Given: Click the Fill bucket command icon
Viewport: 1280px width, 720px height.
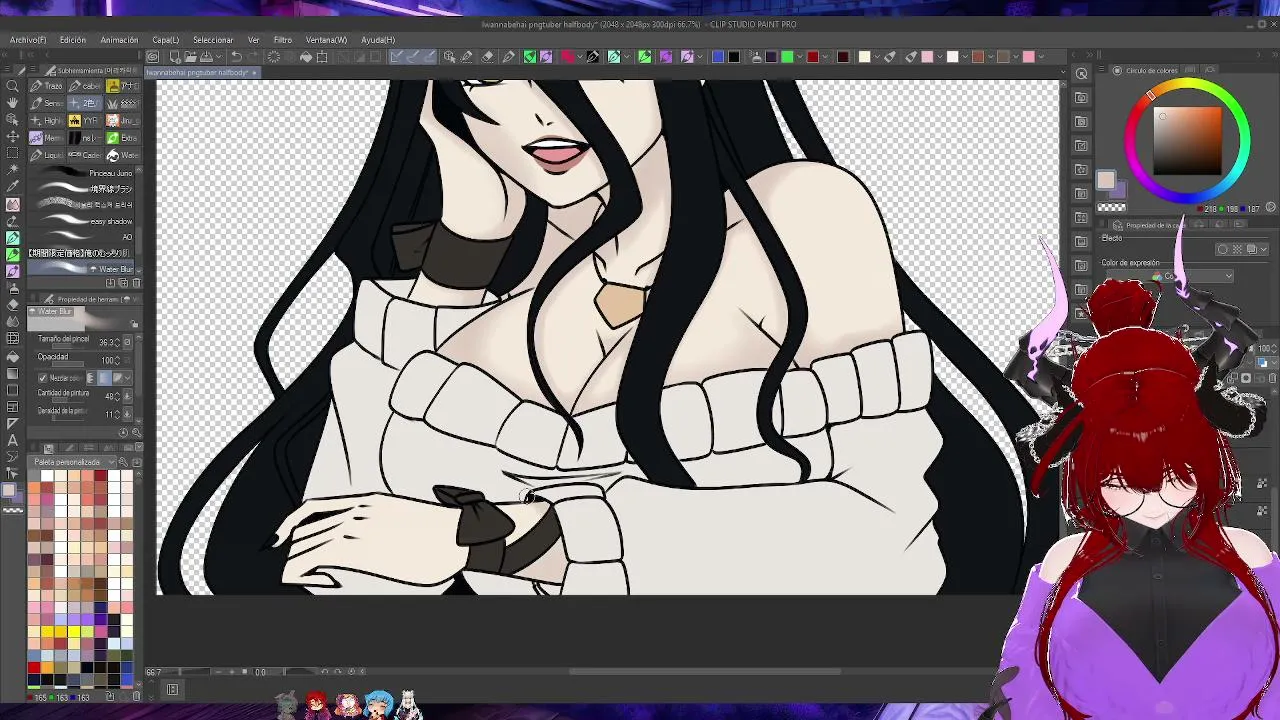Looking at the screenshot, I should [x=306, y=57].
